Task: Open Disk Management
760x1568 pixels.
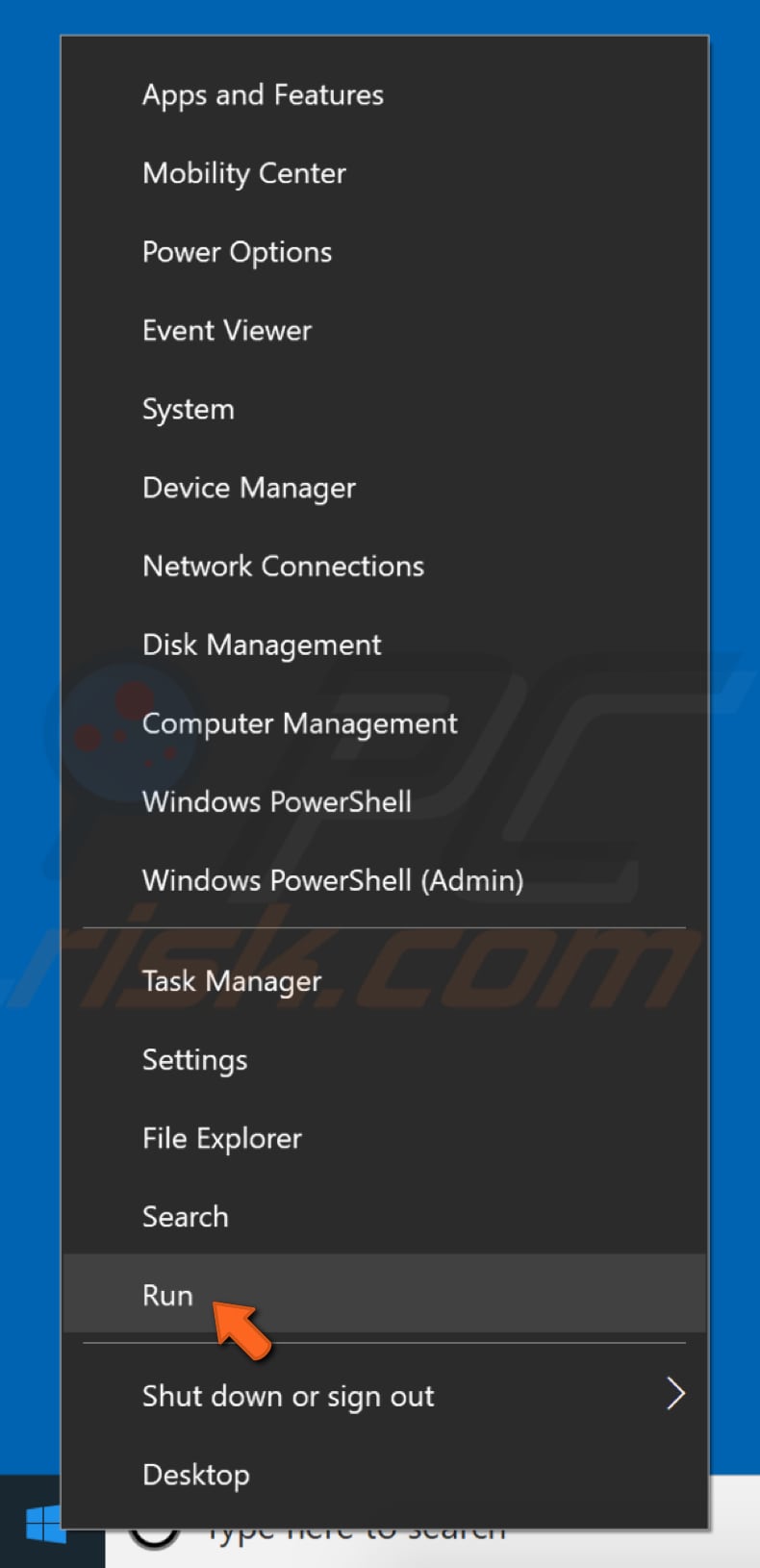Action: tap(261, 645)
